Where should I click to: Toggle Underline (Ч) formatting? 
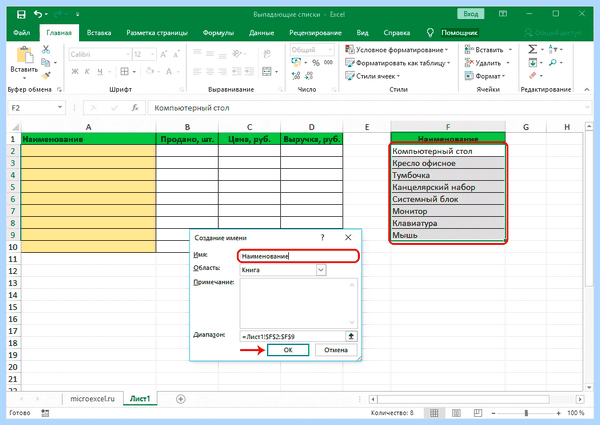pyautogui.click(x=100, y=72)
